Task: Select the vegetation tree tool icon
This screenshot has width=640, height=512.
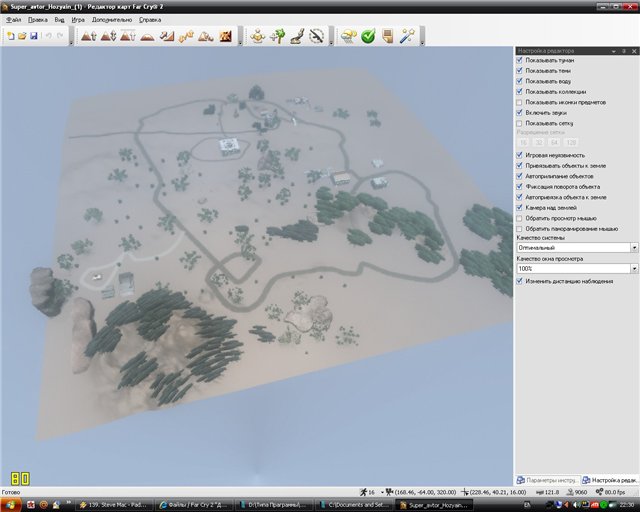Action: tap(277, 36)
